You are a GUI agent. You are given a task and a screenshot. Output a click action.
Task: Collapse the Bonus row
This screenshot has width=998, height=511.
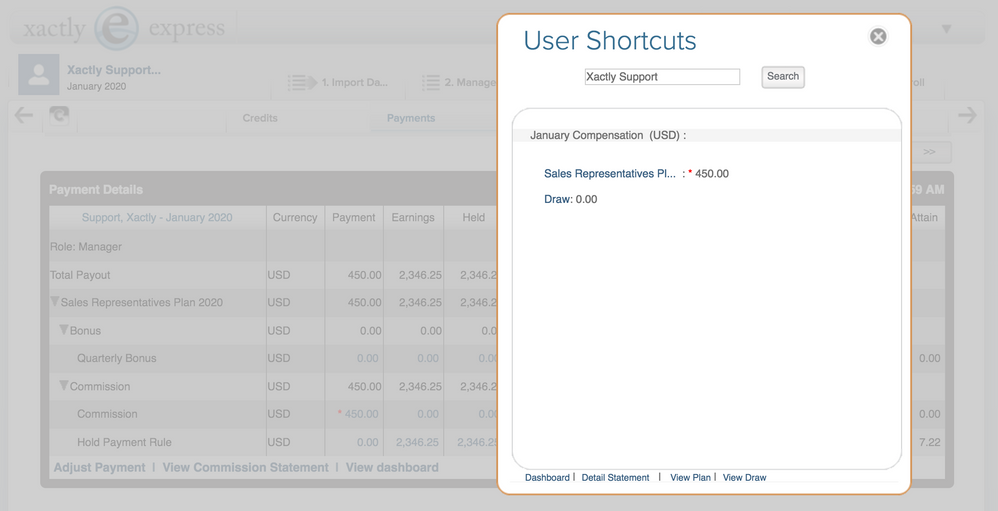(x=64, y=330)
